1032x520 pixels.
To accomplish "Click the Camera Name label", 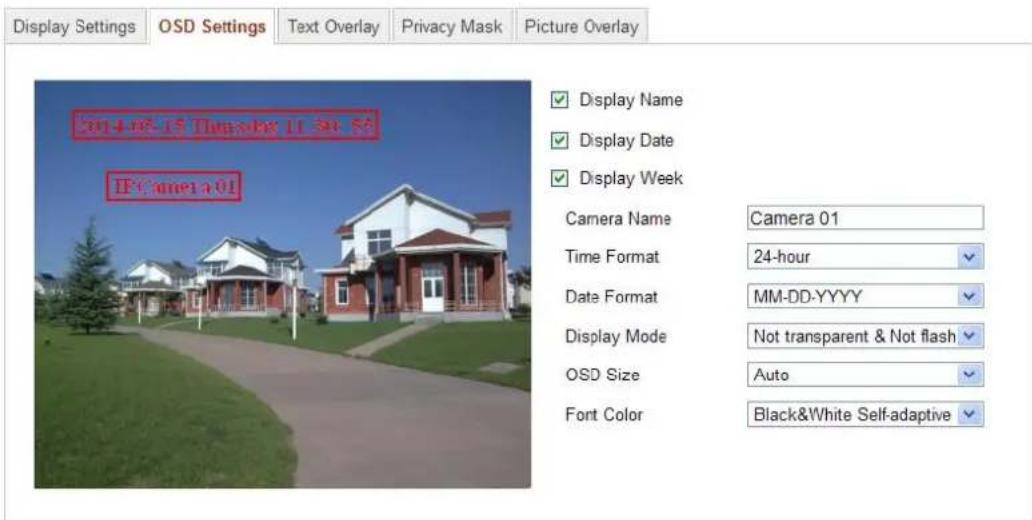I will coord(618,219).
